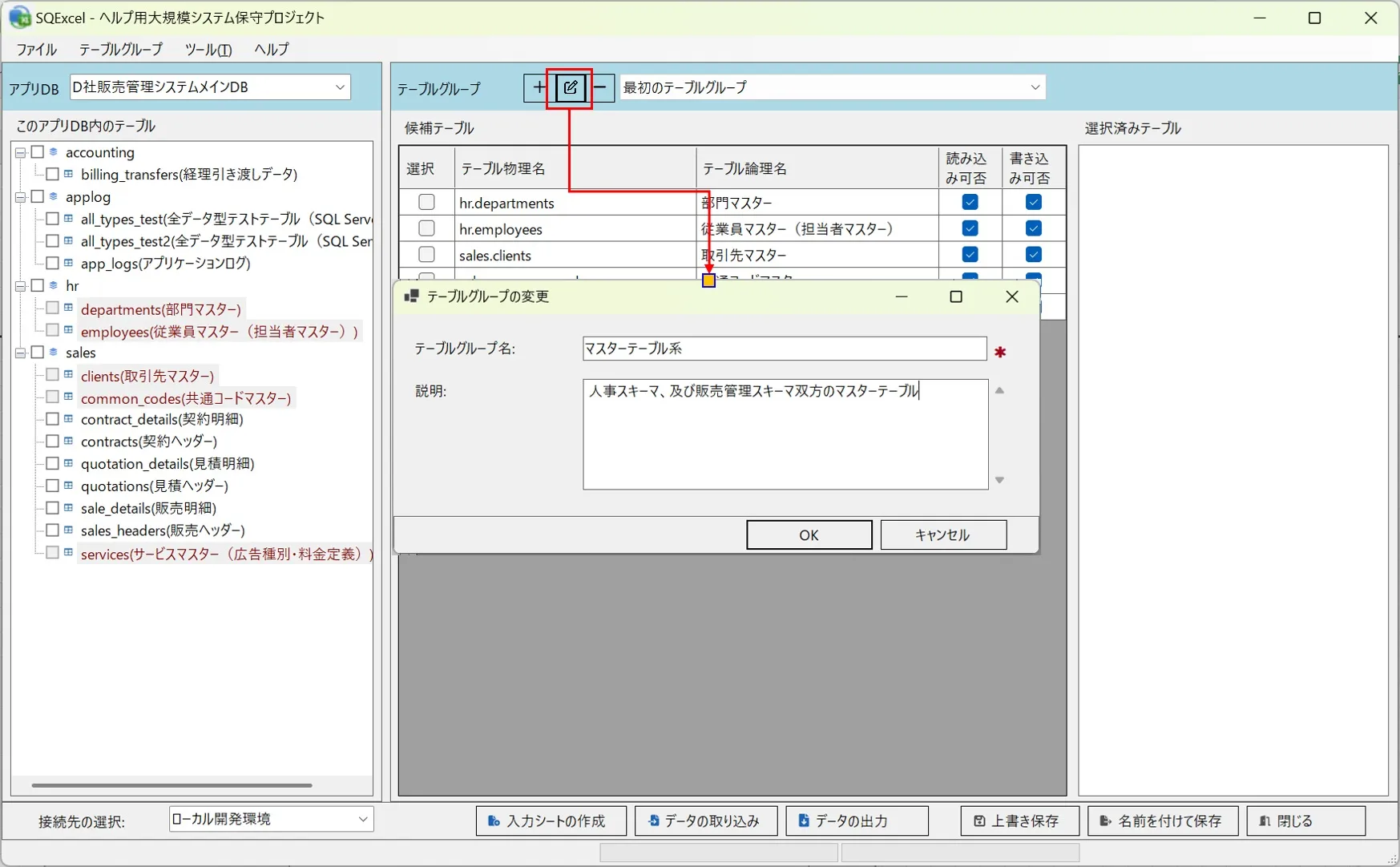
Task: Open the 接続先の選択 dropdown
Action: click(271, 819)
